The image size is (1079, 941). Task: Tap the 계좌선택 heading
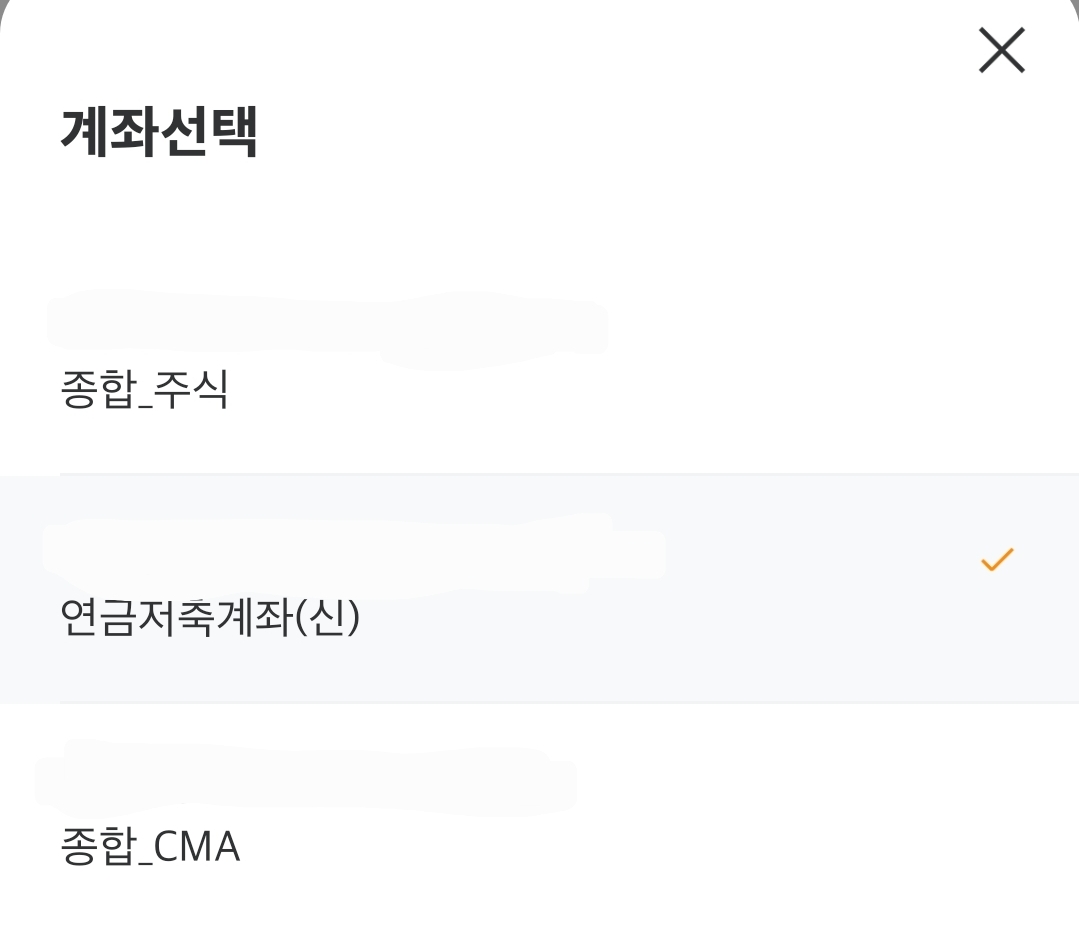(x=159, y=133)
